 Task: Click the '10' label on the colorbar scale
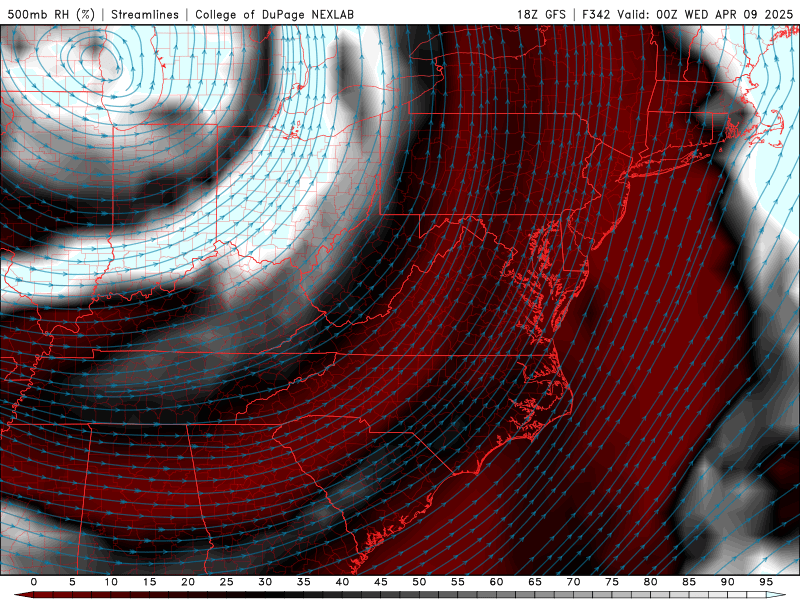click(111, 582)
